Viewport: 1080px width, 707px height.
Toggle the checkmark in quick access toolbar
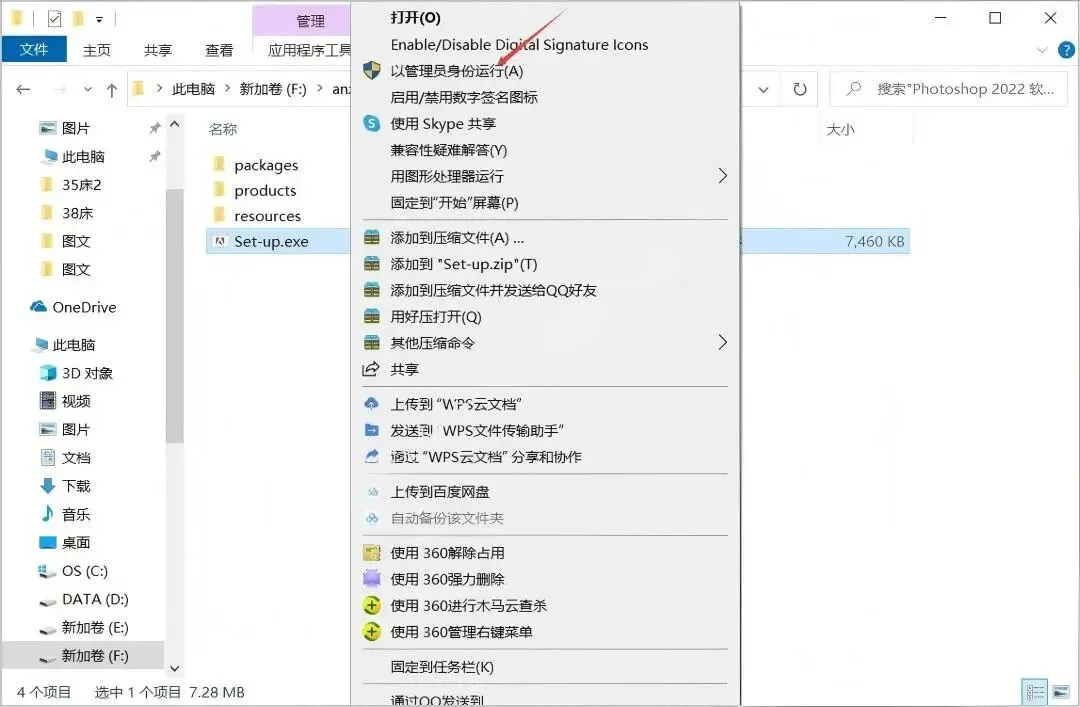(x=54, y=19)
